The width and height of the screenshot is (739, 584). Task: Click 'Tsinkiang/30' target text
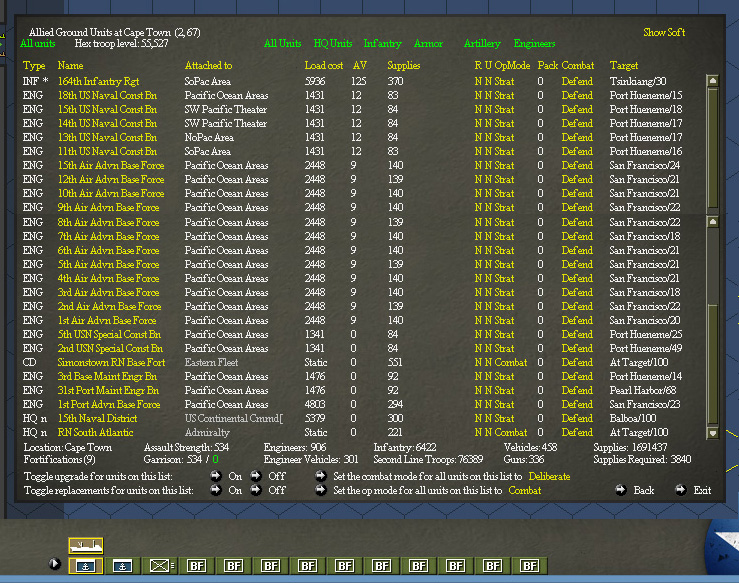click(638, 82)
